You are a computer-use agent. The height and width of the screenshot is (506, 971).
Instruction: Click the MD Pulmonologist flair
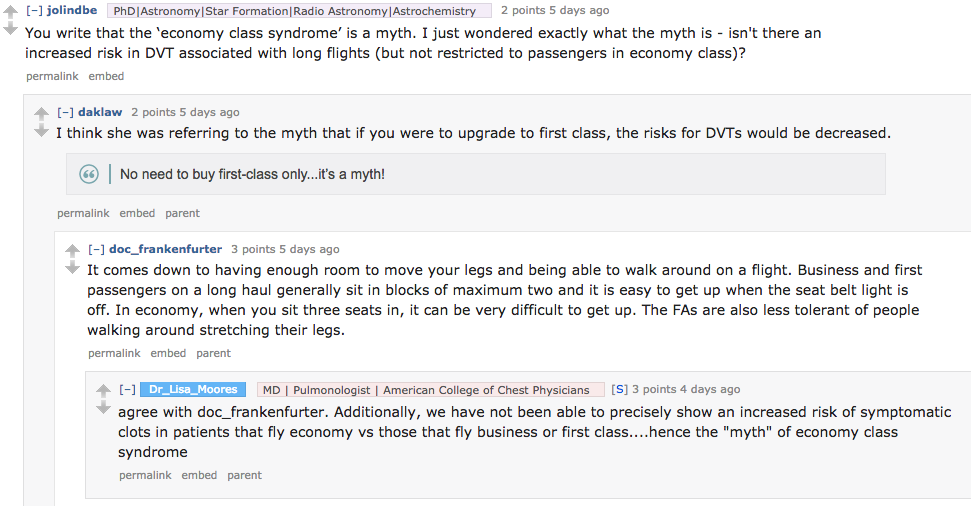[x=430, y=390]
